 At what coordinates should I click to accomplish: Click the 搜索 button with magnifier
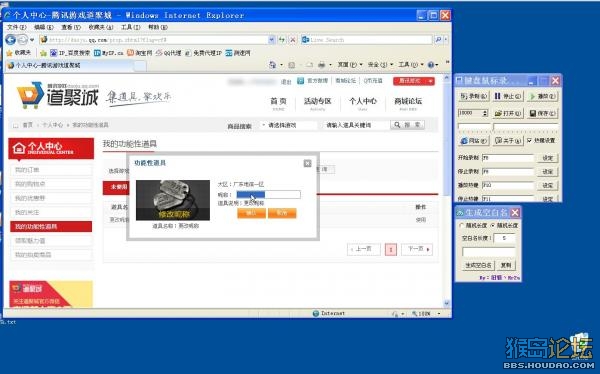click(x=407, y=125)
